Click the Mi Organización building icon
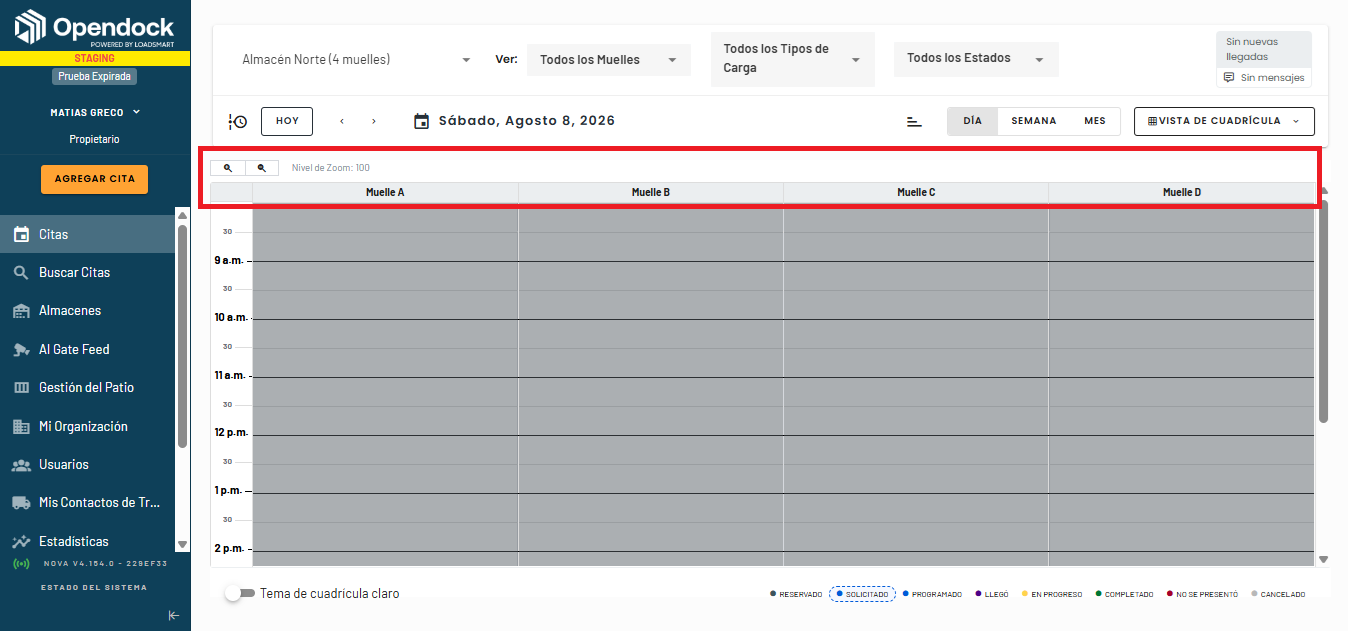 pos(21,426)
